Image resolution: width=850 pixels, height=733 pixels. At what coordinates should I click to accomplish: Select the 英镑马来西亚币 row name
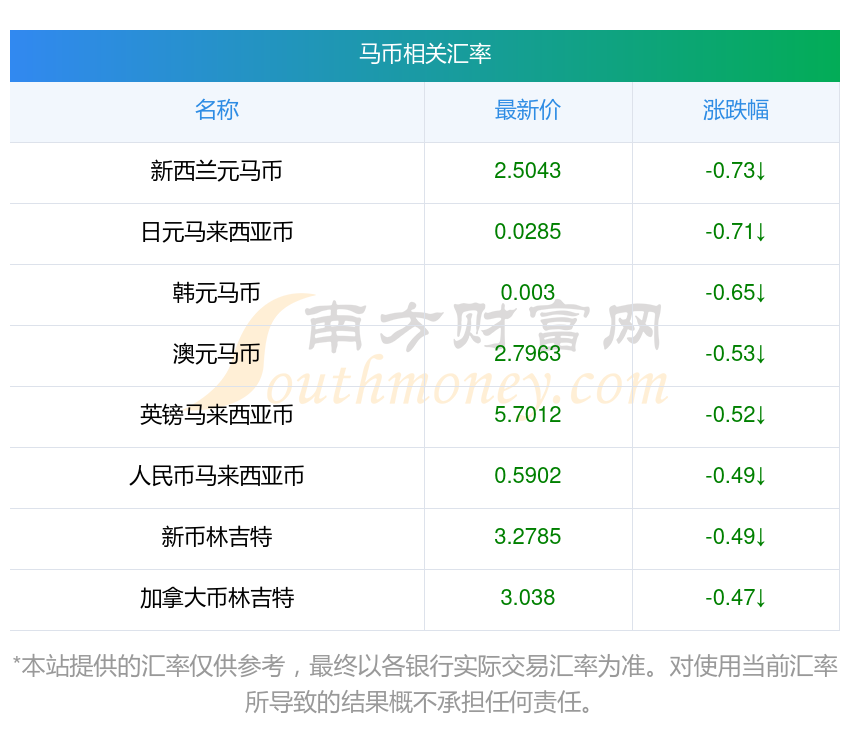pos(217,415)
